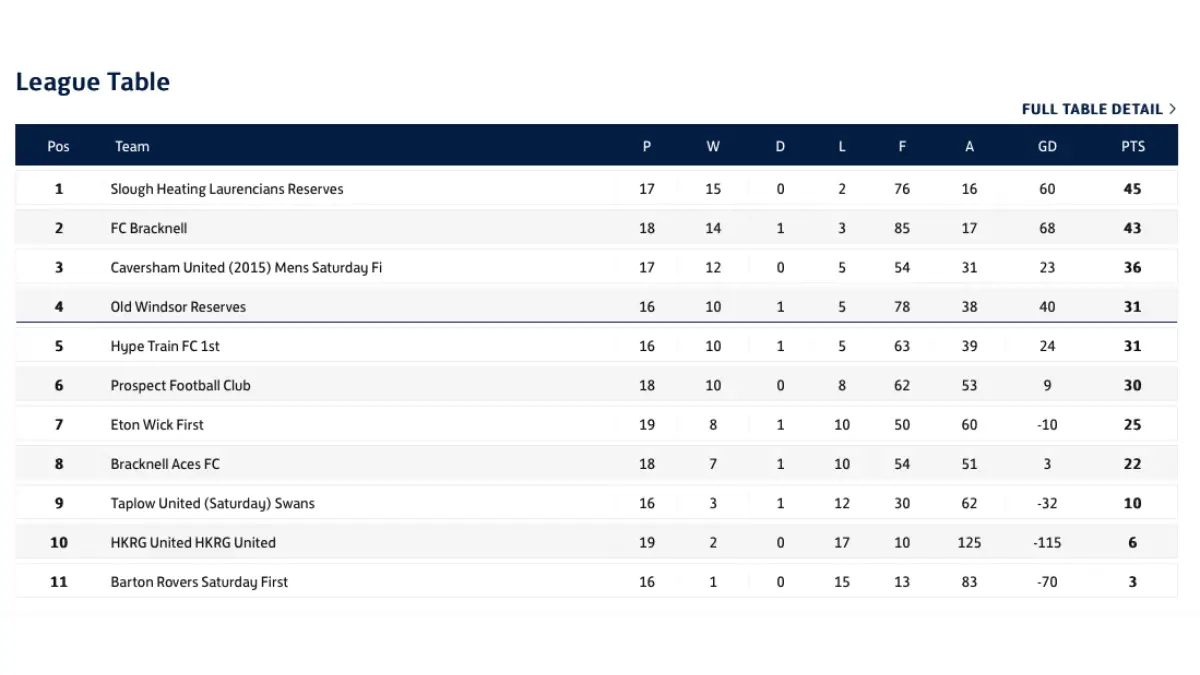Open the FULL TABLE DETAIL link
The height and width of the screenshot is (675, 1200).
click(1090, 109)
